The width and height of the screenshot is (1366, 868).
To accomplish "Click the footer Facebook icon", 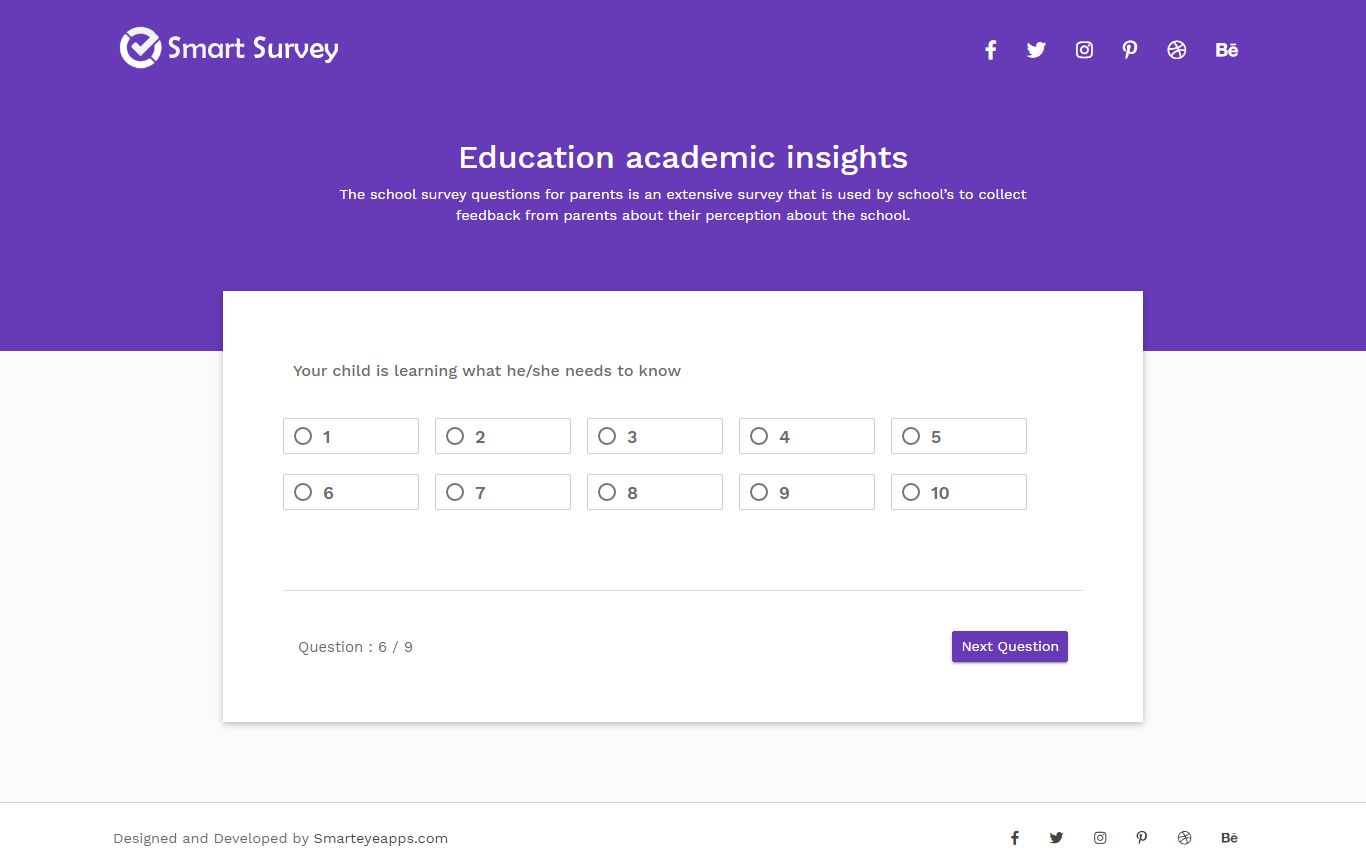I will (x=1014, y=838).
